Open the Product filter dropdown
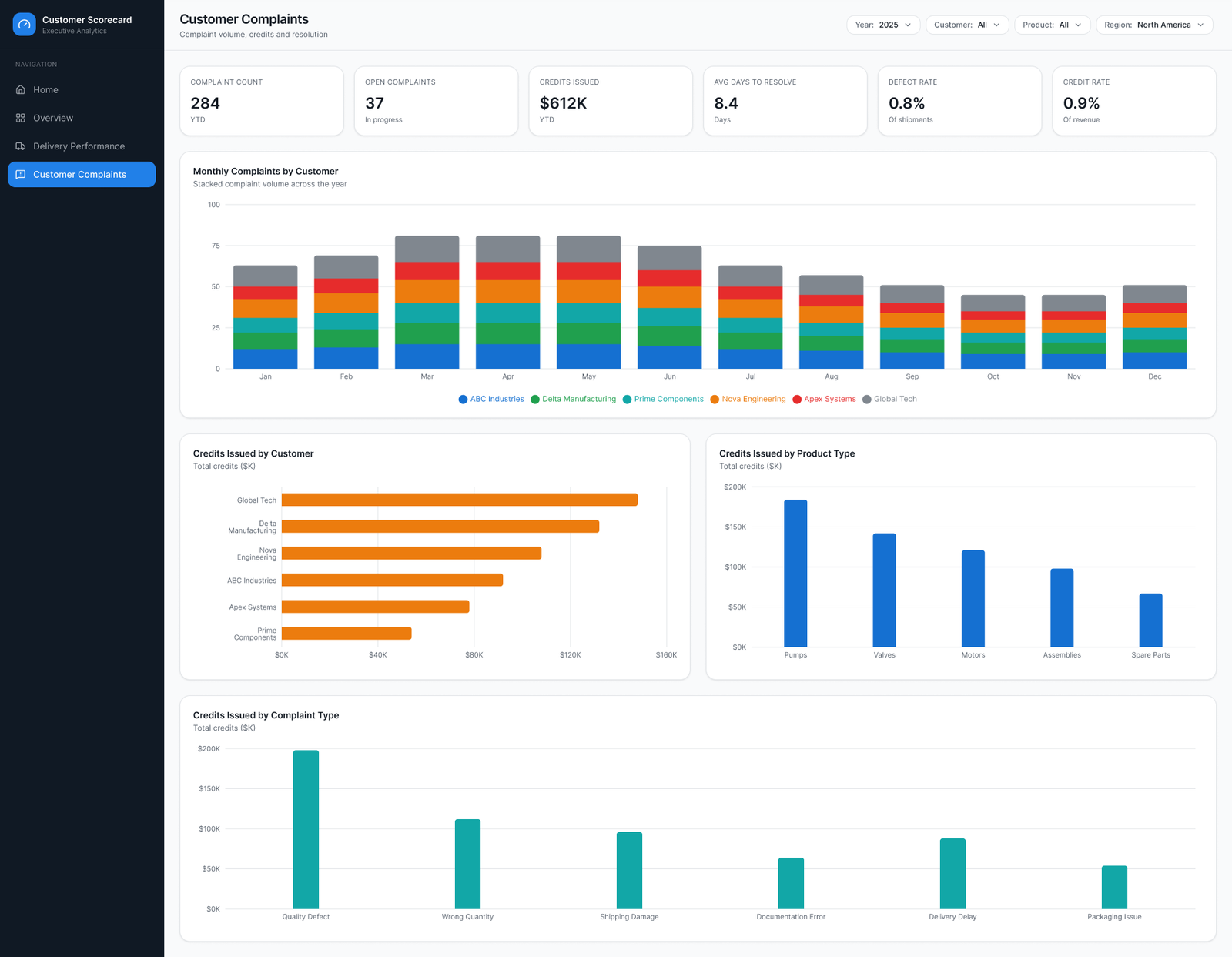The height and width of the screenshot is (957, 1232). [1053, 25]
